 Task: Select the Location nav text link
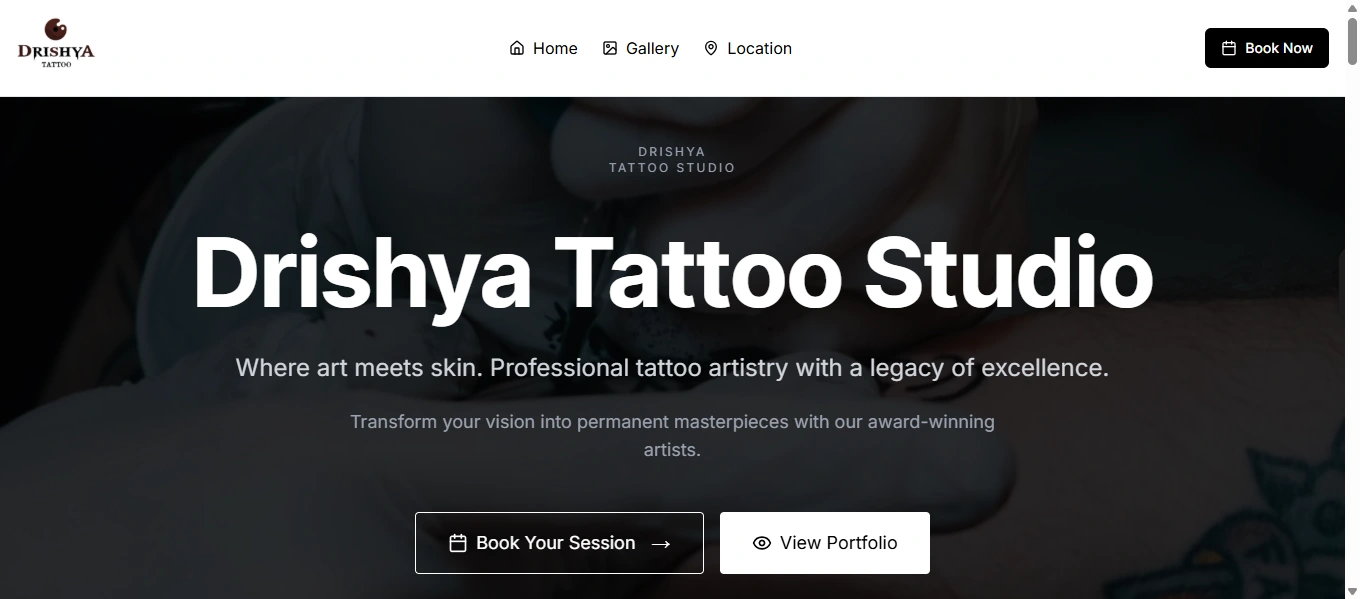click(759, 48)
